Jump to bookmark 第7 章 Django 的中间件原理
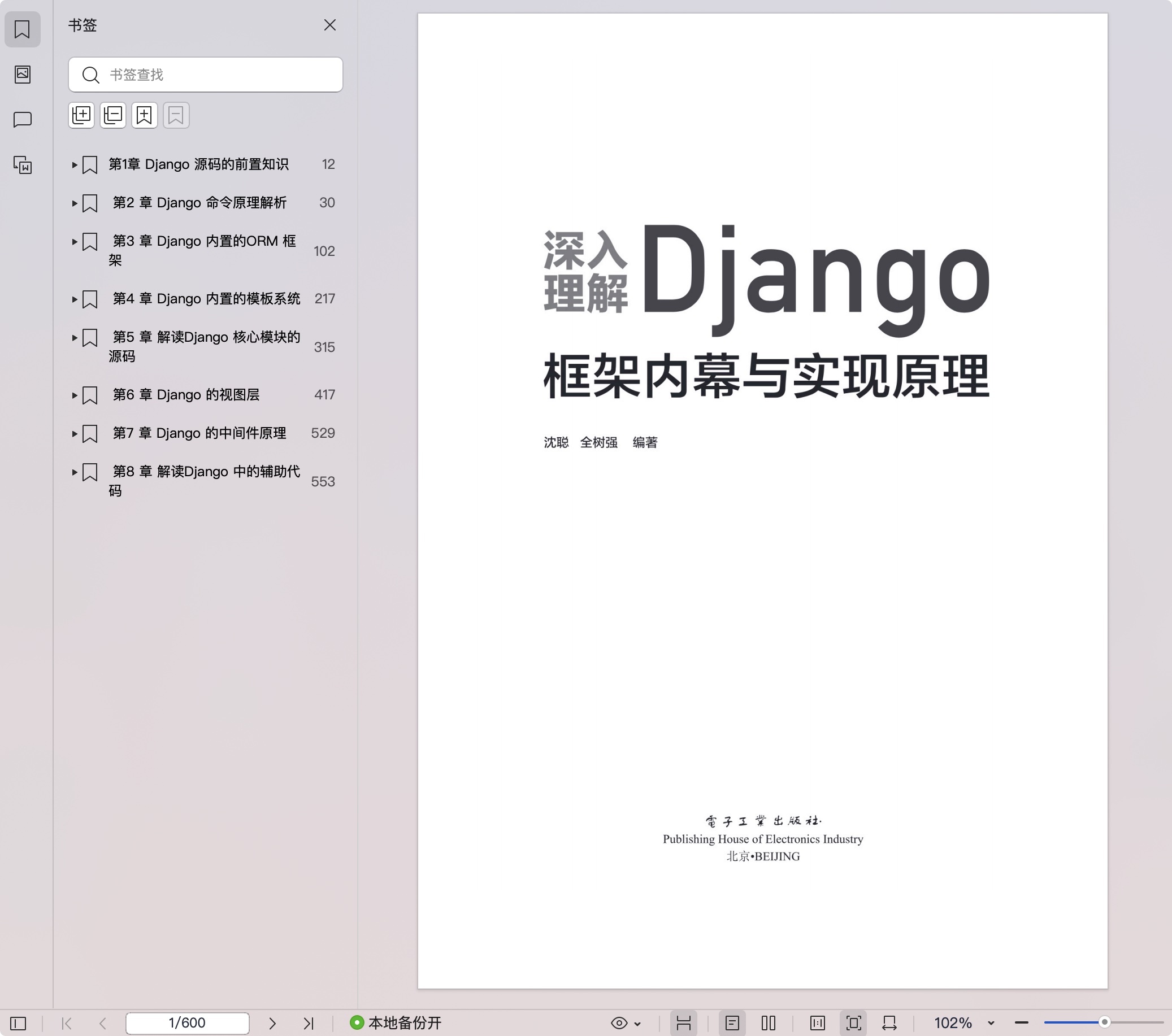The height and width of the screenshot is (1036, 1172). (199, 433)
